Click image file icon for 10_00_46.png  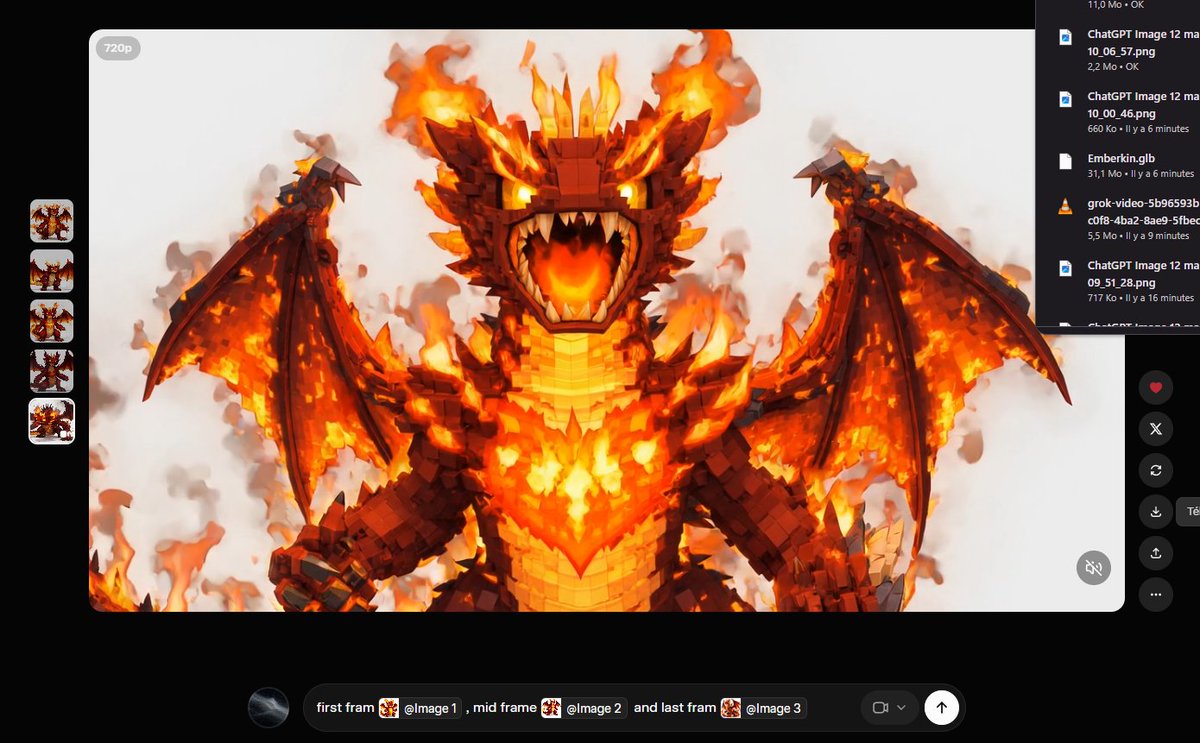(x=1065, y=100)
